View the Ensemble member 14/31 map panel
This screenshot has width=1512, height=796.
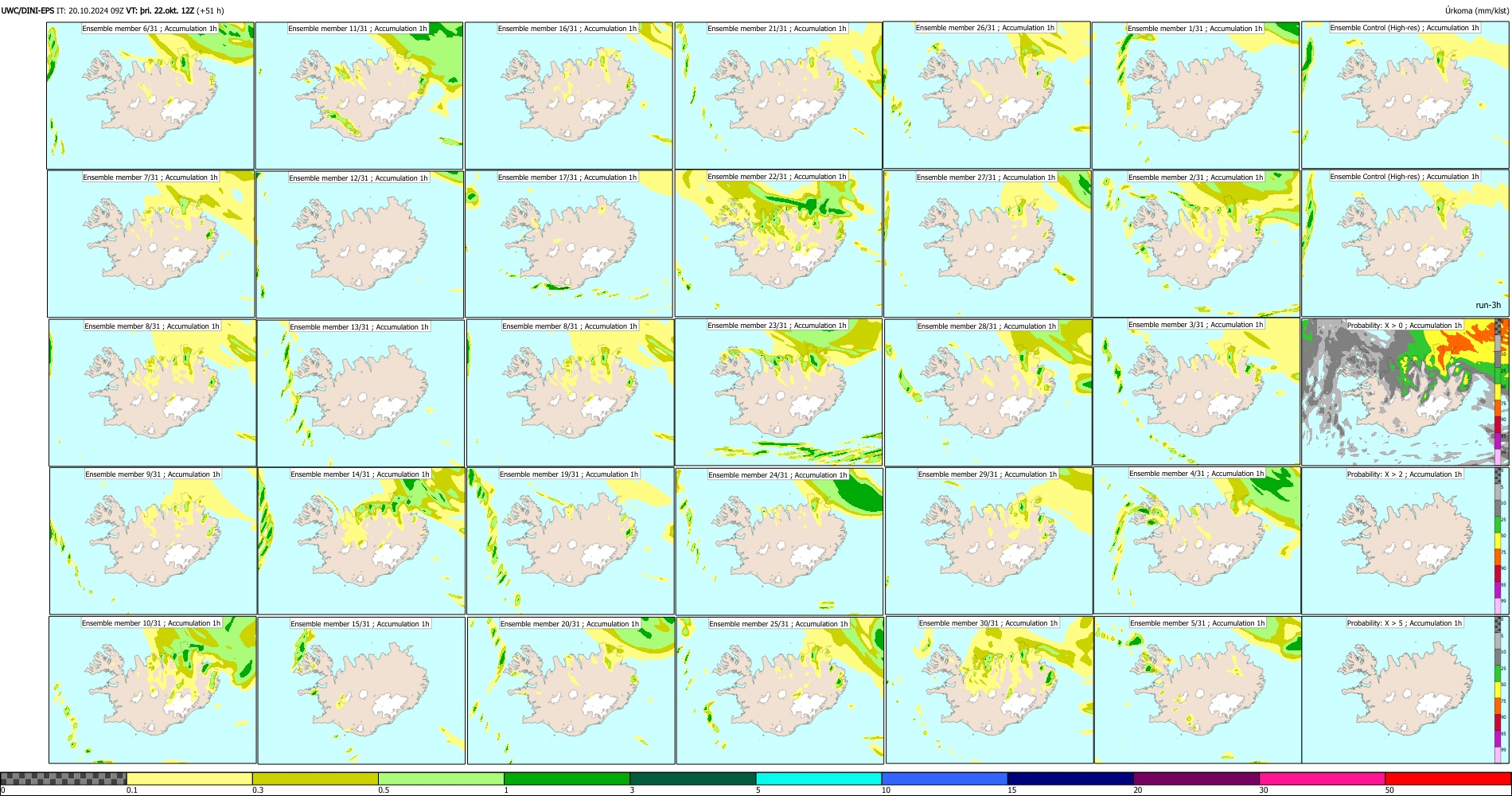(361, 540)
